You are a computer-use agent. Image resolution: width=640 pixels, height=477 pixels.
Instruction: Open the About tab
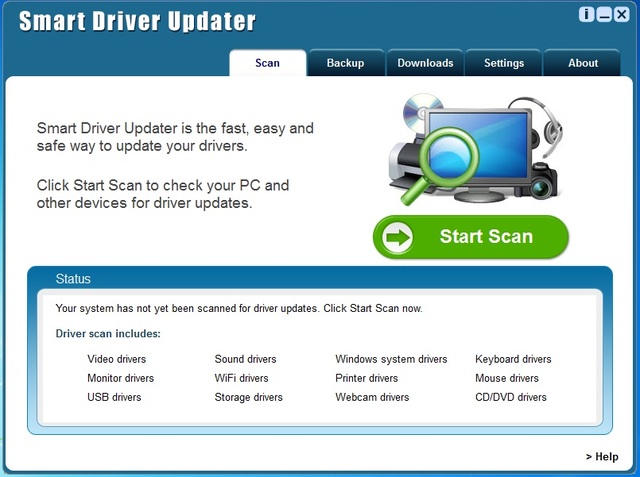583,63
